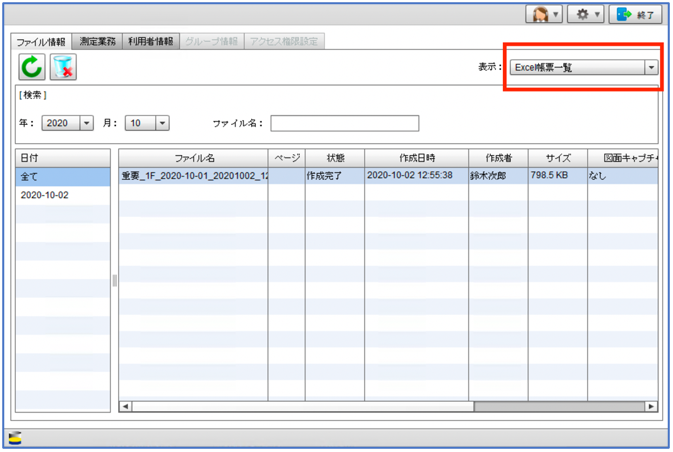The image size is (673, 452).
Task: Open the gear settings menu
Action: tap(586, 15)
